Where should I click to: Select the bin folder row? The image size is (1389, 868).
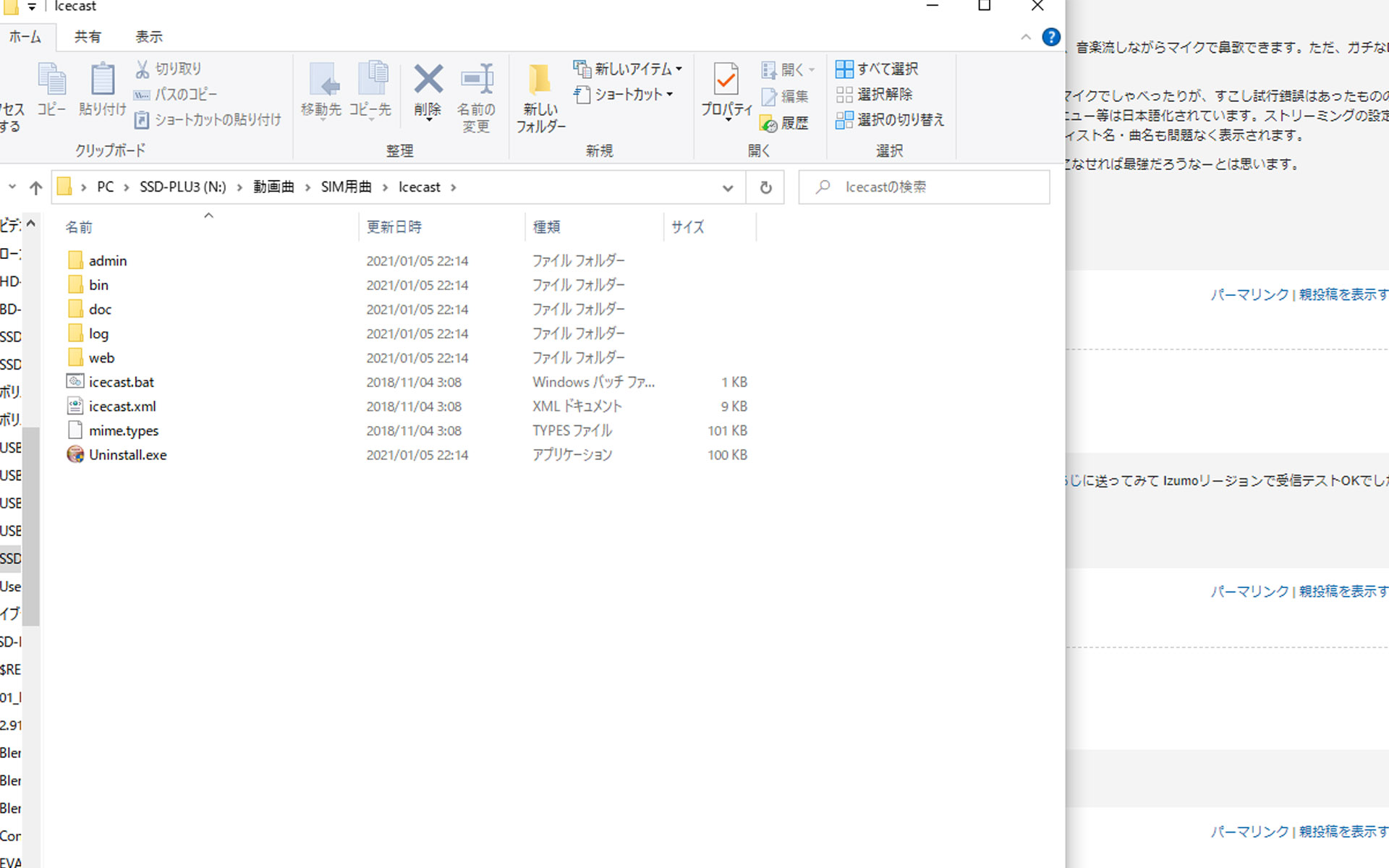[409, 284]
